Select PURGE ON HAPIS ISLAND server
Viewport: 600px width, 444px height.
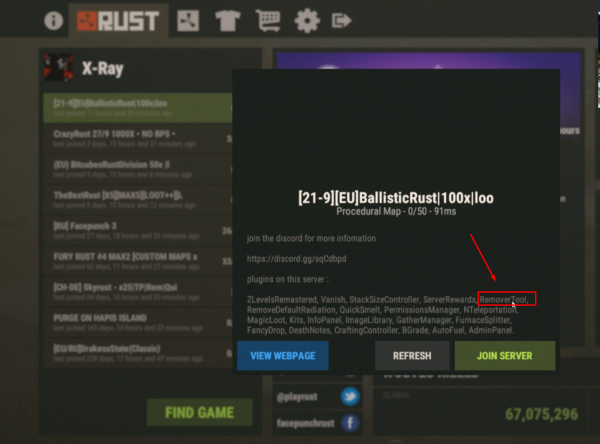[x=138, y=322]
